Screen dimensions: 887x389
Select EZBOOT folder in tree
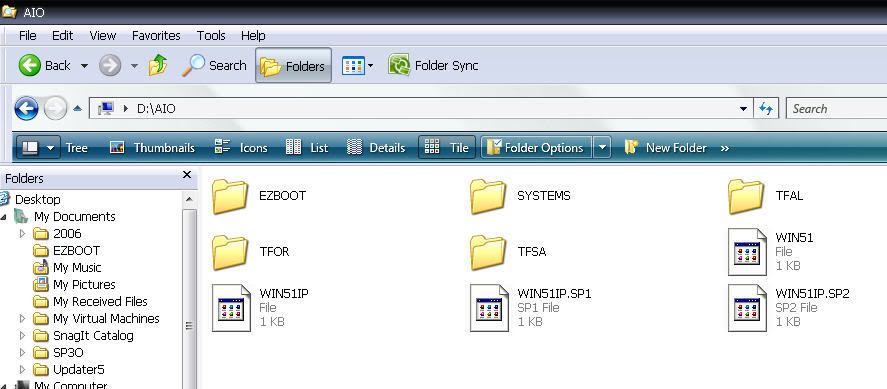point(76,250)
